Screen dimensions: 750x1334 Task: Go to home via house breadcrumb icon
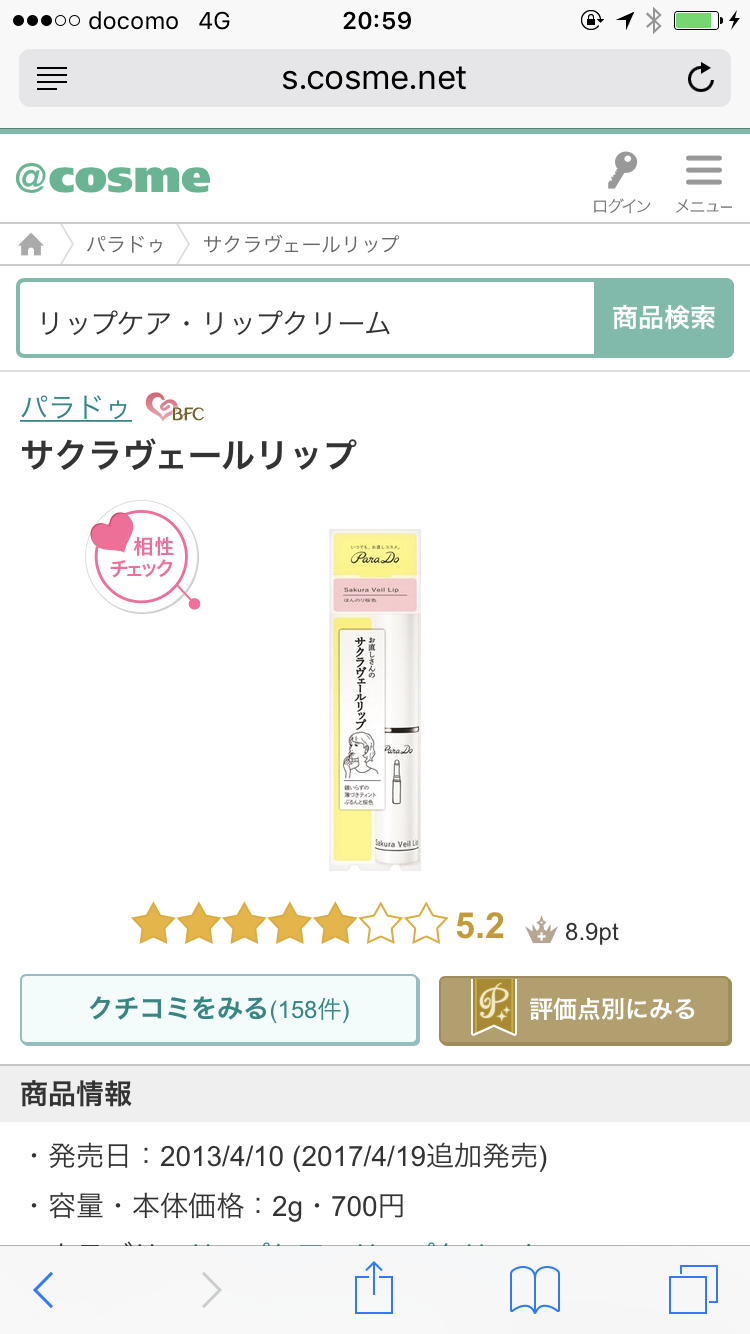click(x=32, y=244)
